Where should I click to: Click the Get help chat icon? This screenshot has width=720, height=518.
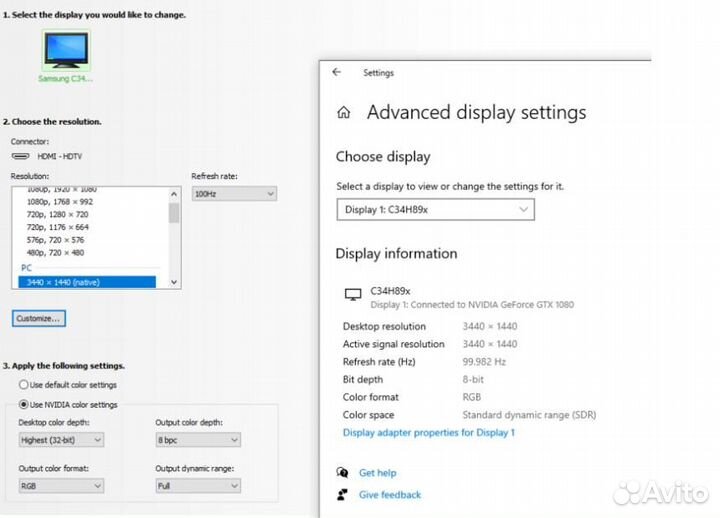click(342, 473)
